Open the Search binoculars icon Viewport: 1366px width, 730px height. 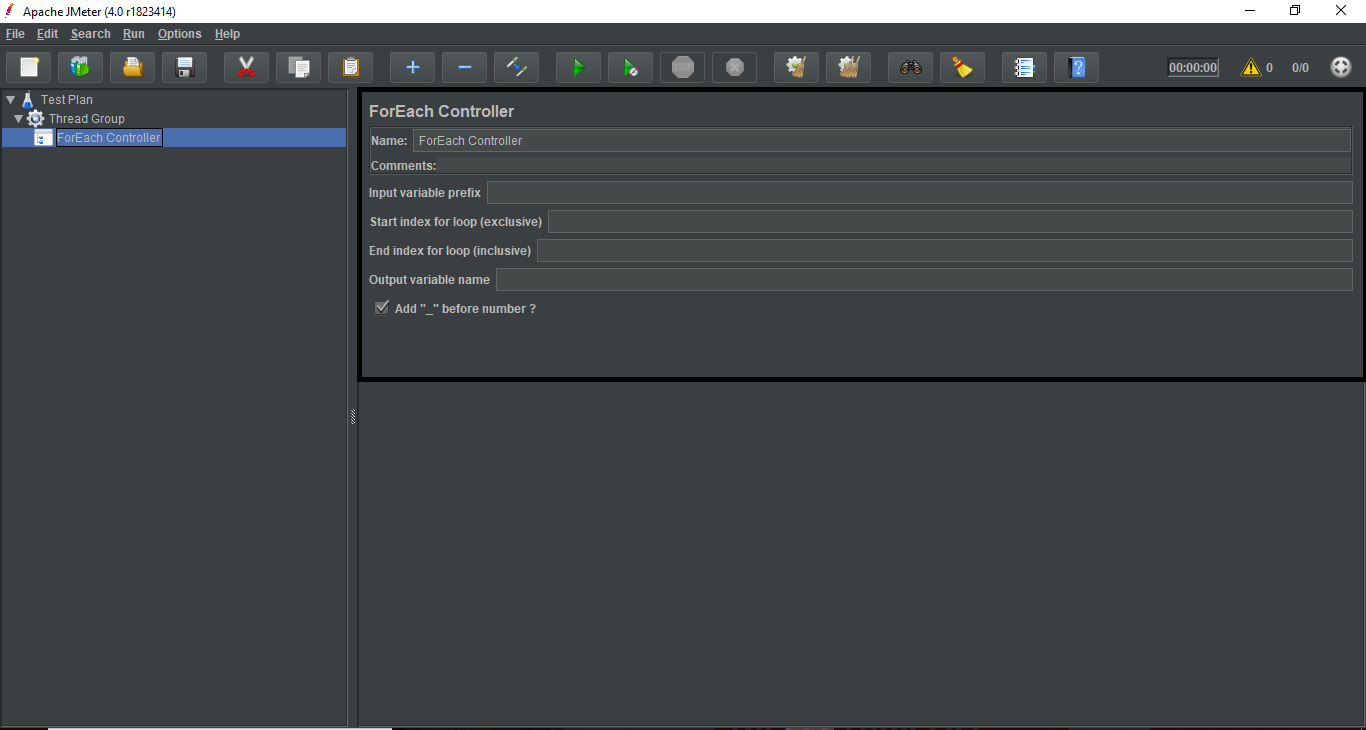point(910,68)
